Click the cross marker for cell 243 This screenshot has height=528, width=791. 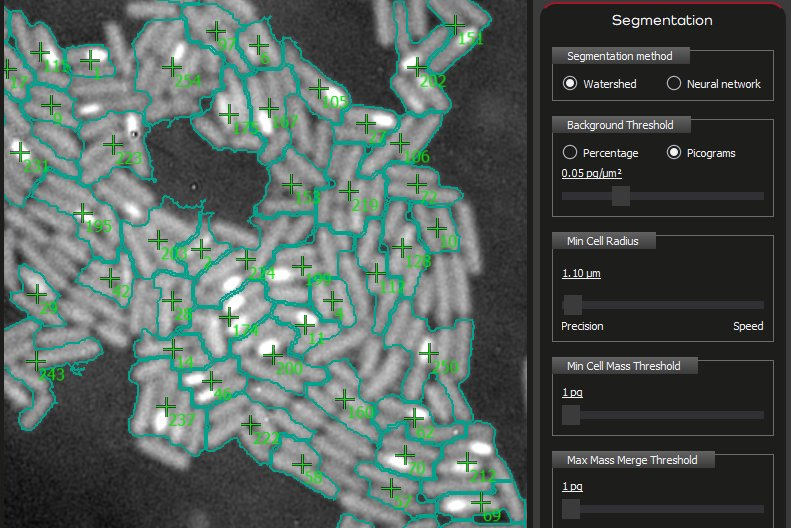36,360
